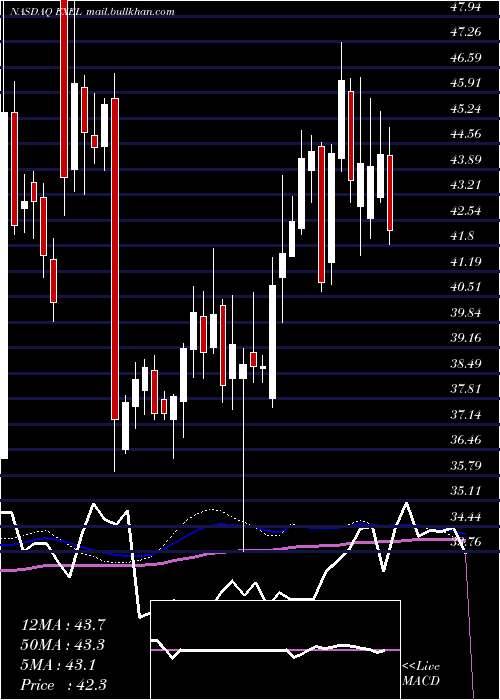The width and height of the screenshot is (500, 700).
Task: Click the 45.24 price axis label
Action: [x=466, y=108]
